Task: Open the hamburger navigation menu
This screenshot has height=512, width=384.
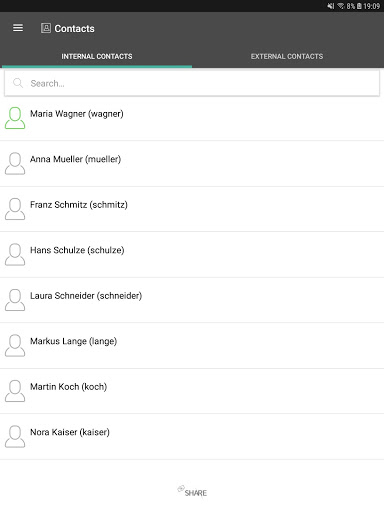Action: (18, 28)
